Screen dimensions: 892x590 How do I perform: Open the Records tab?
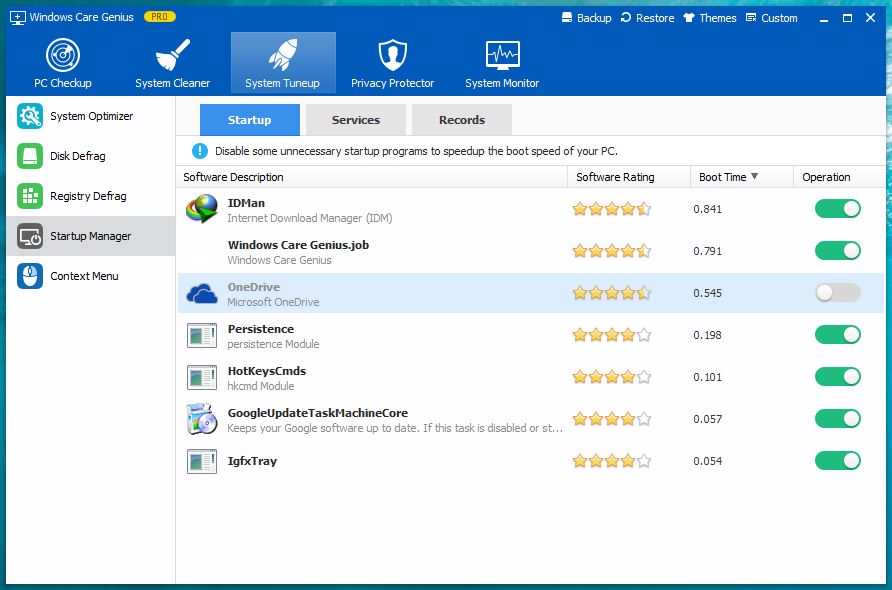click(x=462, y=119)
